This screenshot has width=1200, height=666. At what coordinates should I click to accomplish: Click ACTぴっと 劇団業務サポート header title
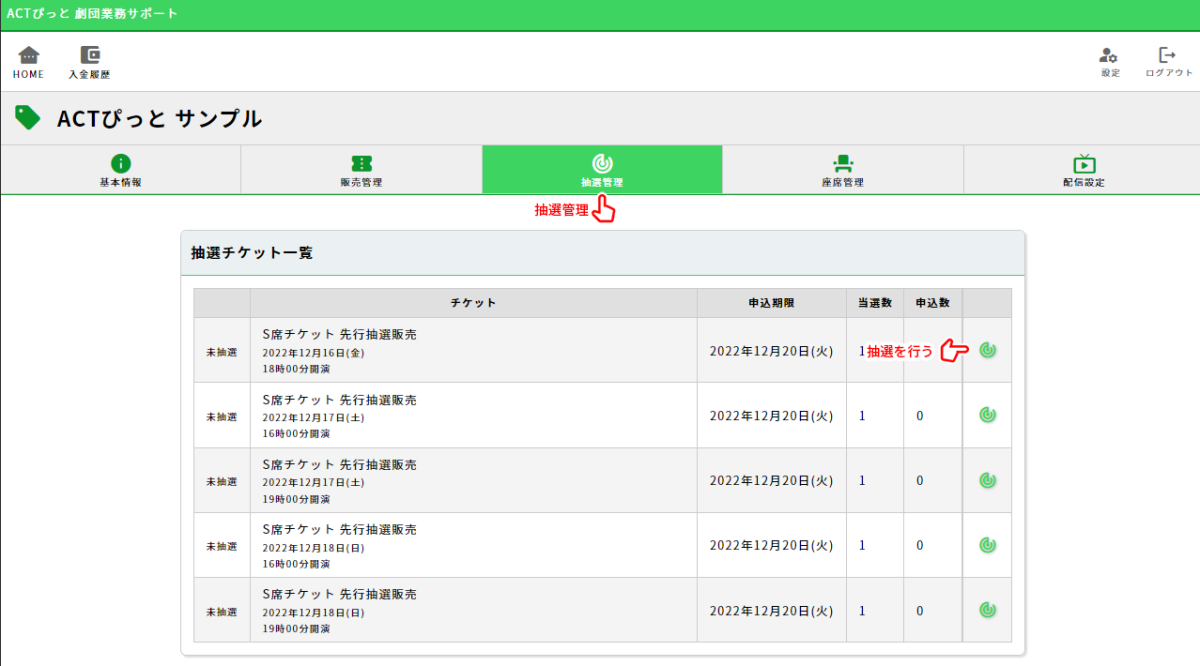[x=93, y=14]
